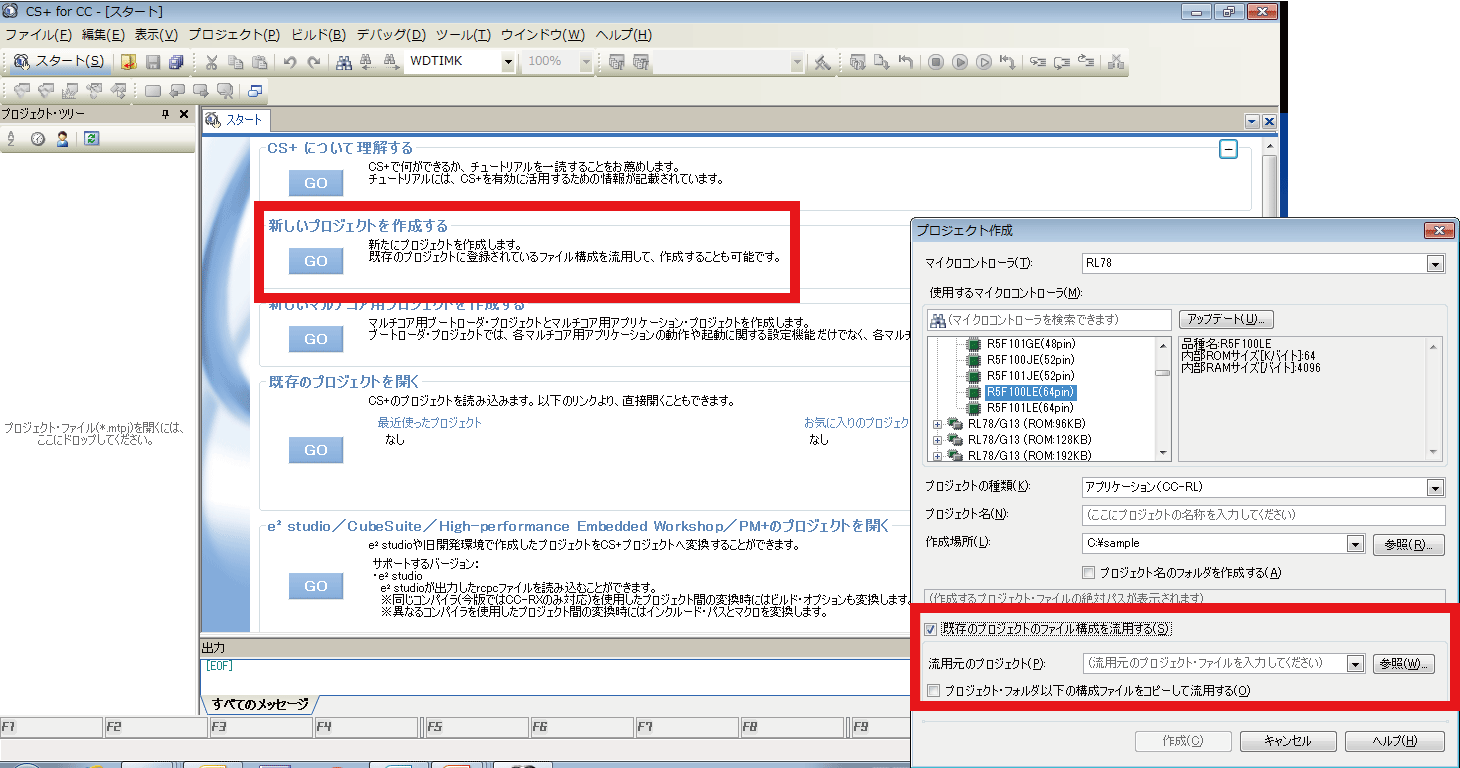The height and width of the screenshot is (768, 1460).
Task: Click GO under 新しいプロジェクトを作成する
Action: (316, 261)
